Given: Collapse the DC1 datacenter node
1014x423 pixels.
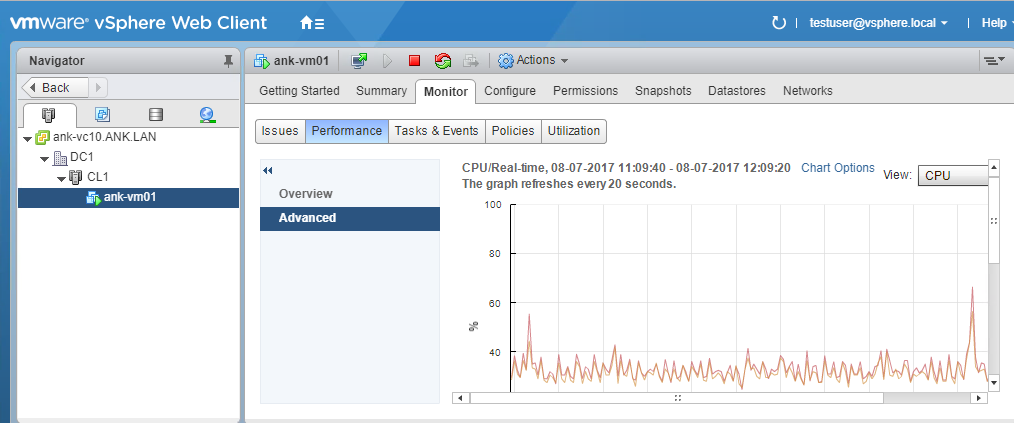Looking at the screenshot, I should (44, 158).
